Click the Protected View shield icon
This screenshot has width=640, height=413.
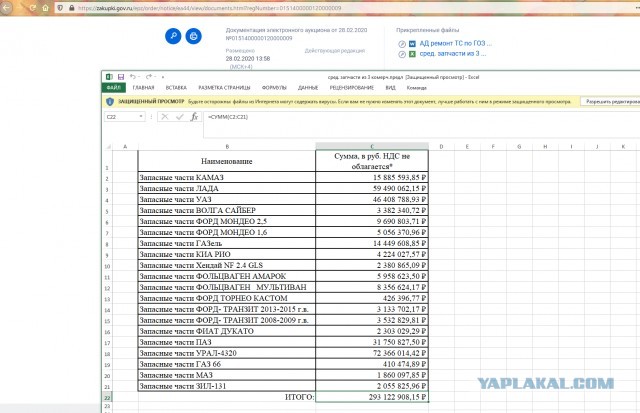[110, 102]
